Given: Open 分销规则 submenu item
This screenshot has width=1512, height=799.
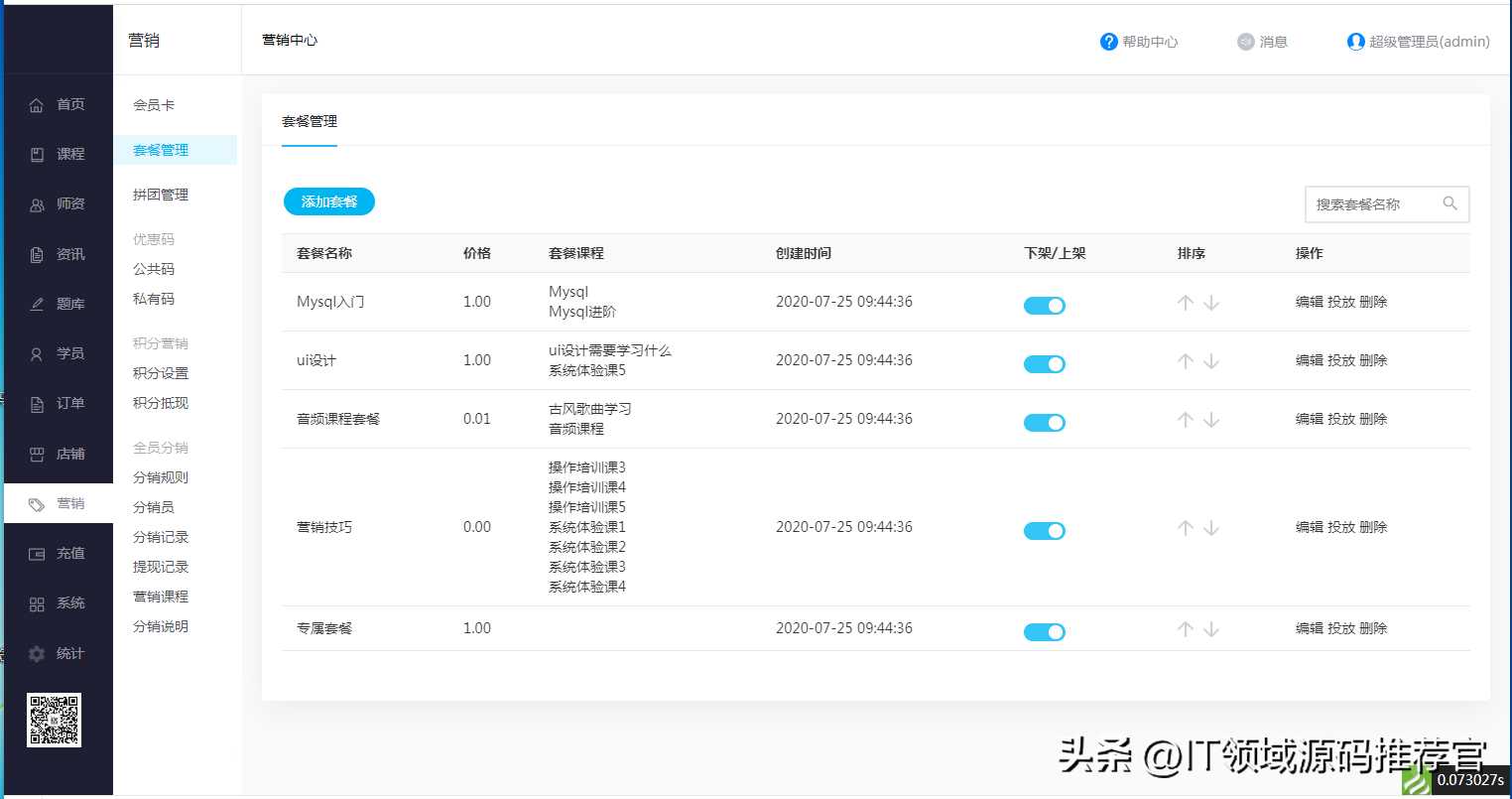Looking at the screenshot, I should (161, 477).
